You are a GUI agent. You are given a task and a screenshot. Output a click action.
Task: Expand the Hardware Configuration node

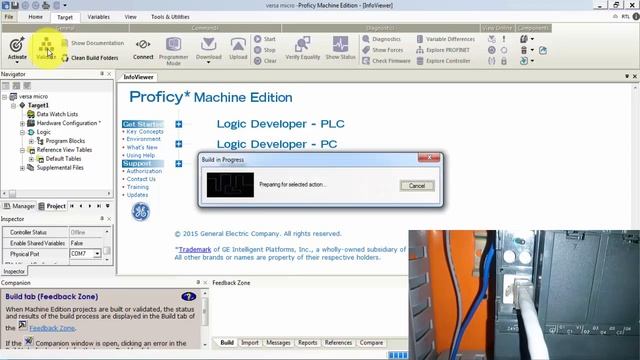click(22, 123)
